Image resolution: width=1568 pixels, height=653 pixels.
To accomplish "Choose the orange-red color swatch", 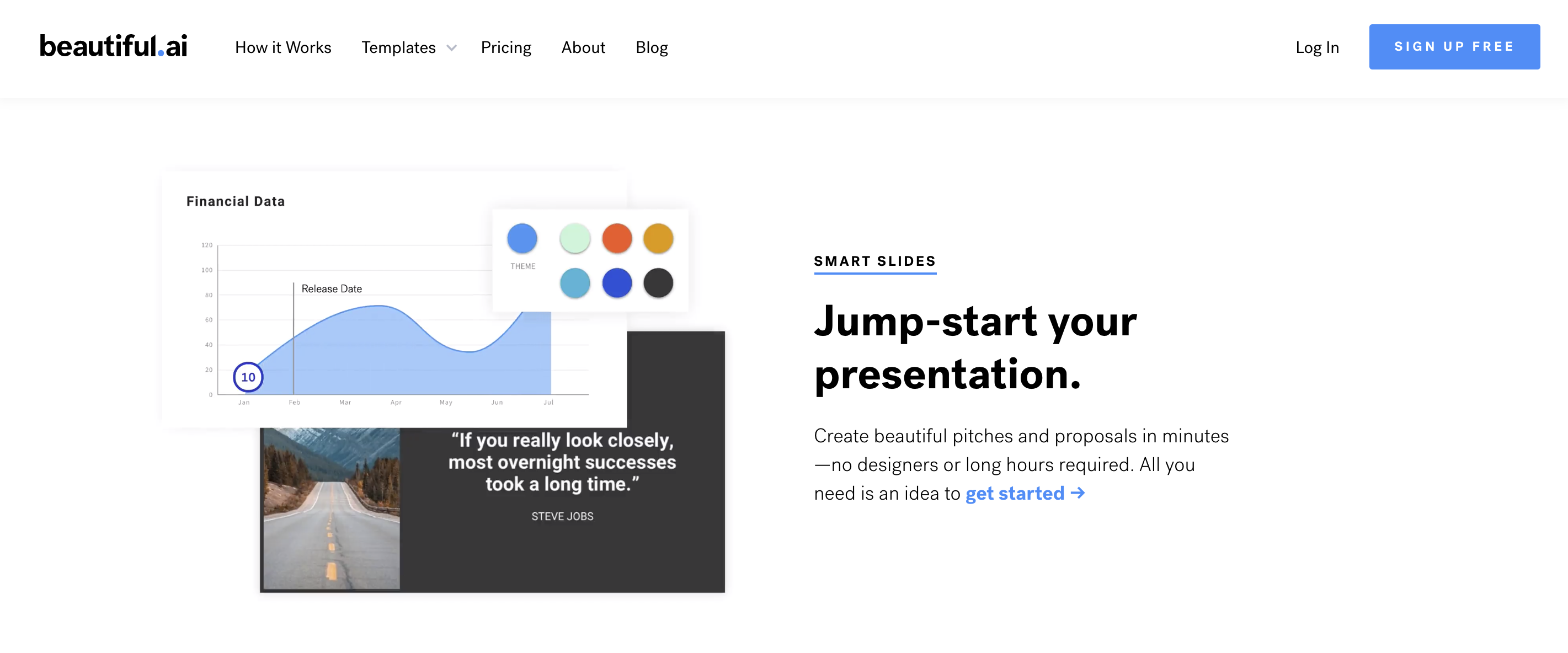I will click(x=617, y=238).
